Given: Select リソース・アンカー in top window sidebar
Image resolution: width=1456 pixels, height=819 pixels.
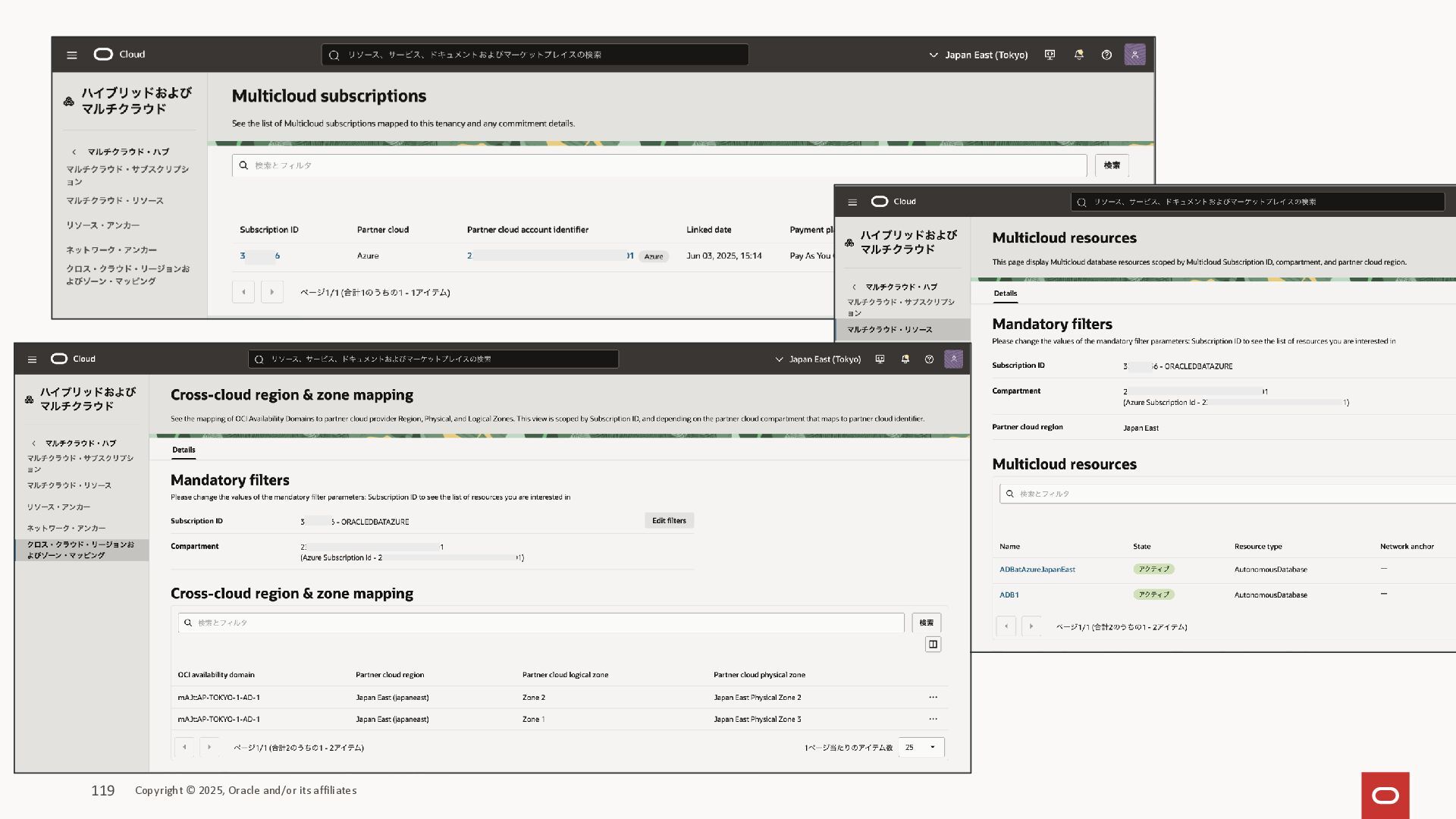Looking at the screenshot, I should 102,225.
